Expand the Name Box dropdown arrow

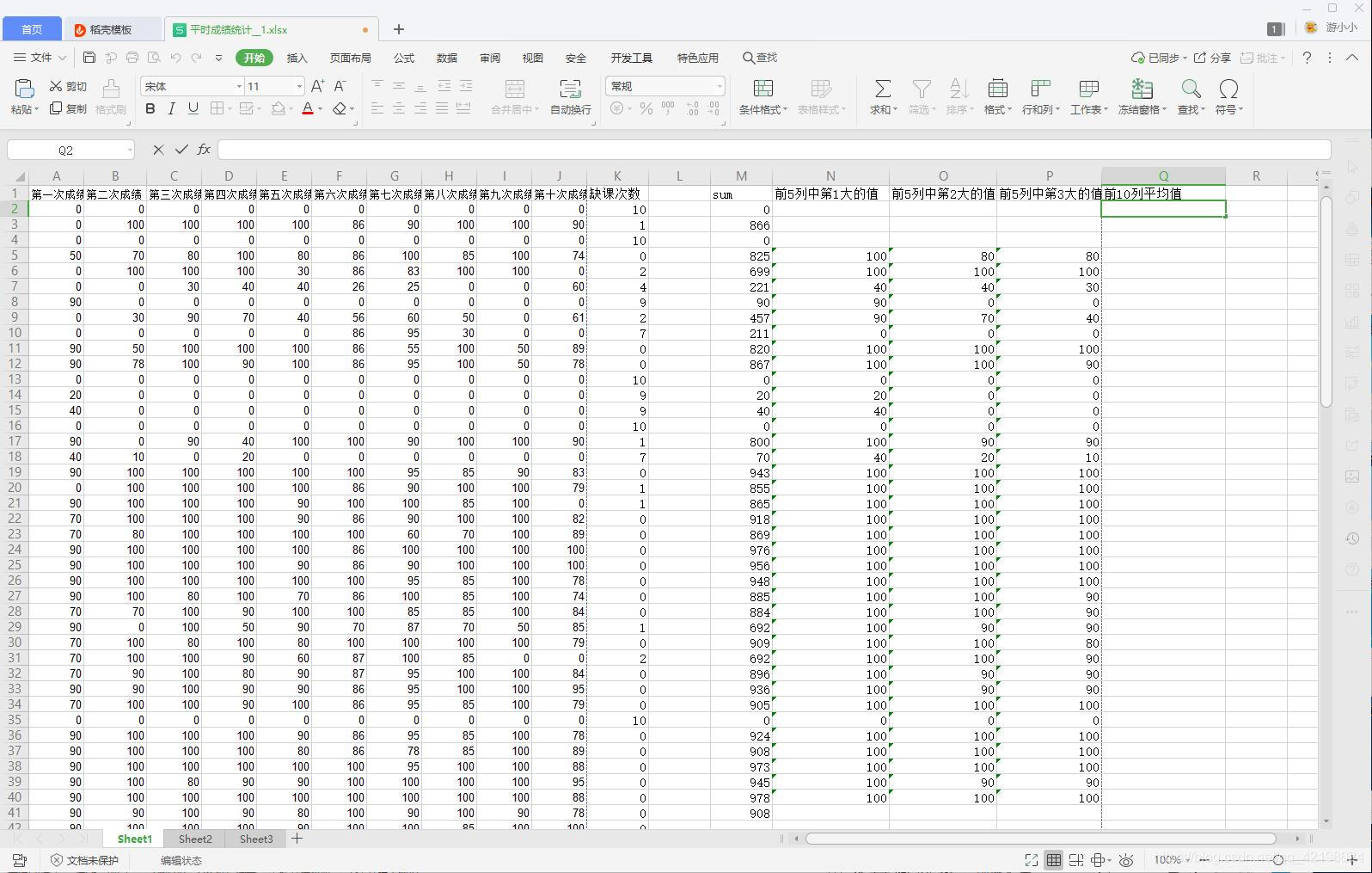(x=130, y=151)
